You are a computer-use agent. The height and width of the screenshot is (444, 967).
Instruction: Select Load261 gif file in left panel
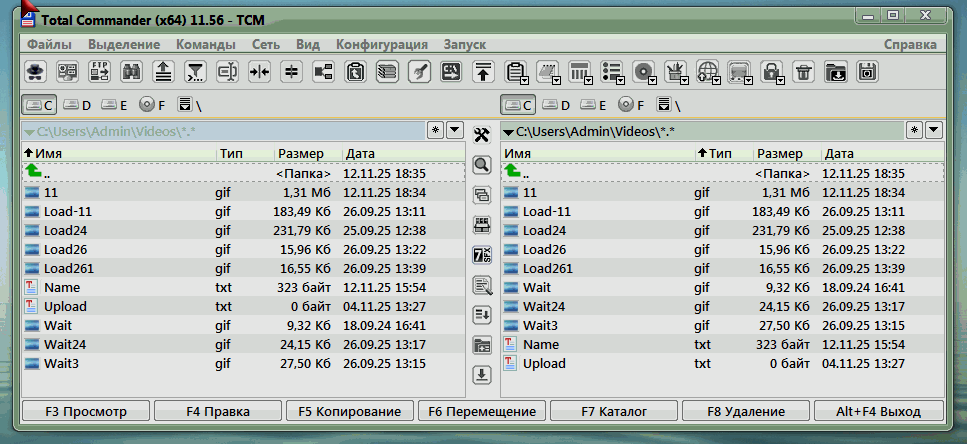click(x=70, y=268)
